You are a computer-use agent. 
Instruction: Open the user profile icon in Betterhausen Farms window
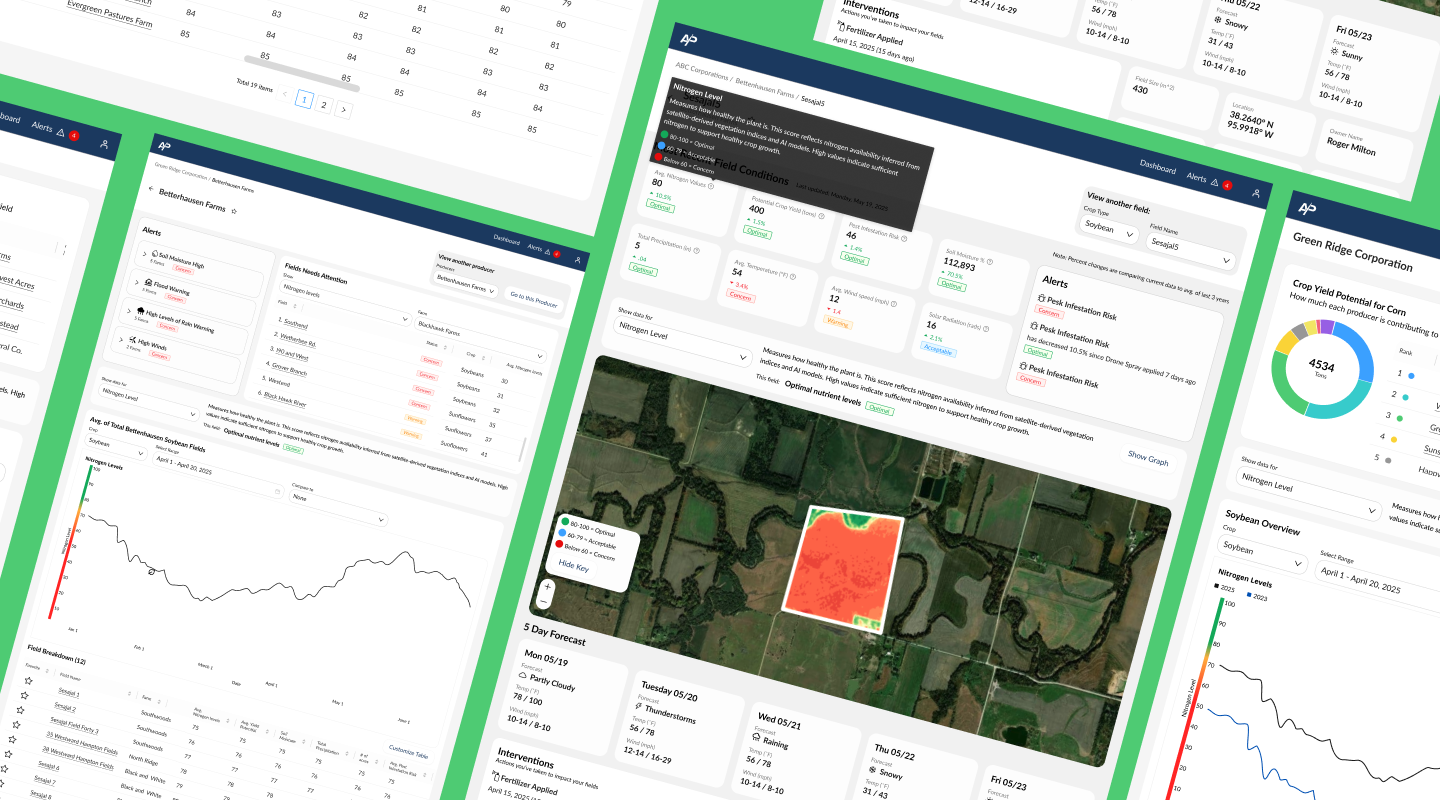click(x=577, y=260)
